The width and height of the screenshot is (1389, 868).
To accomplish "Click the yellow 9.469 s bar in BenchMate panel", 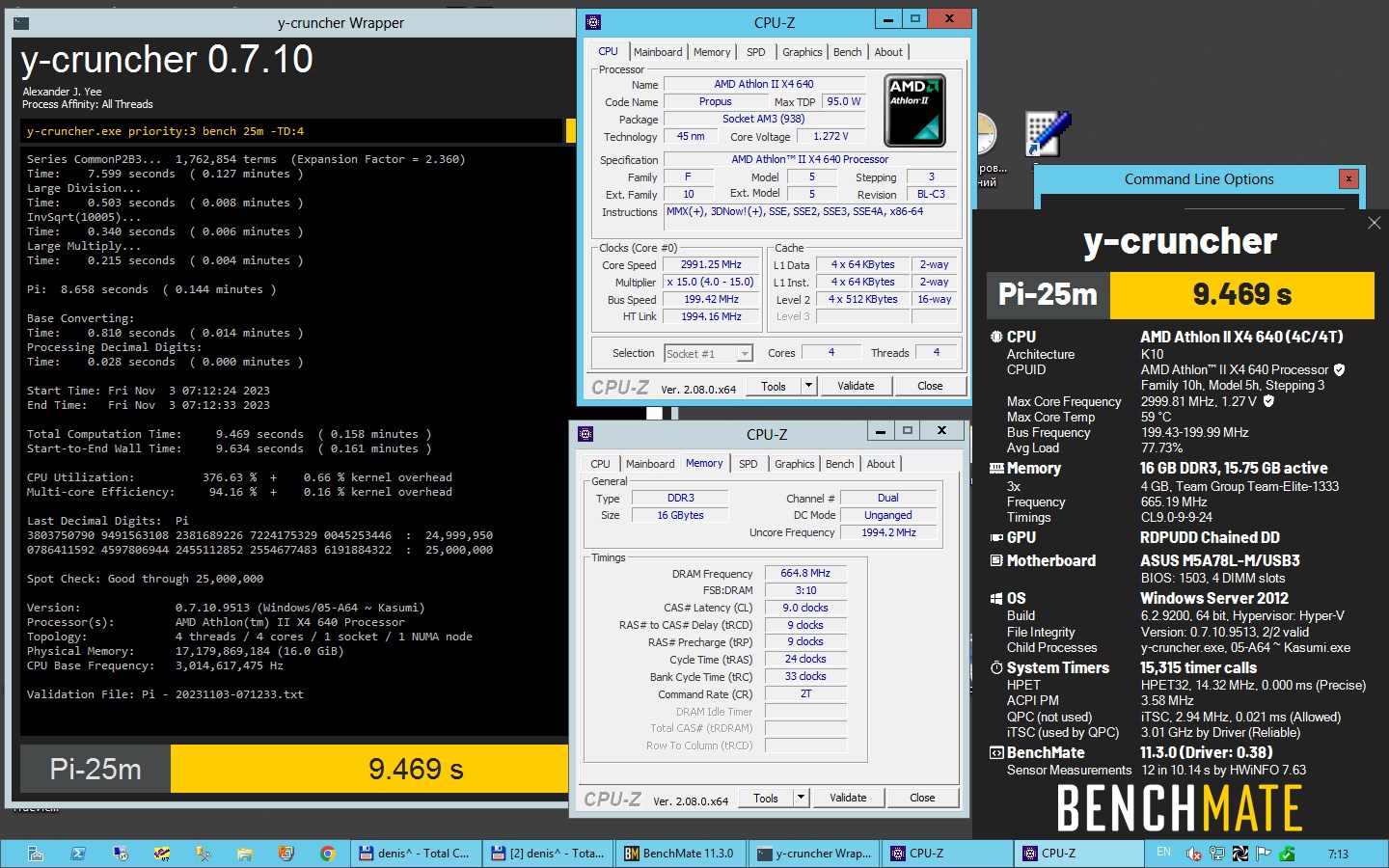I will 1242,294.
